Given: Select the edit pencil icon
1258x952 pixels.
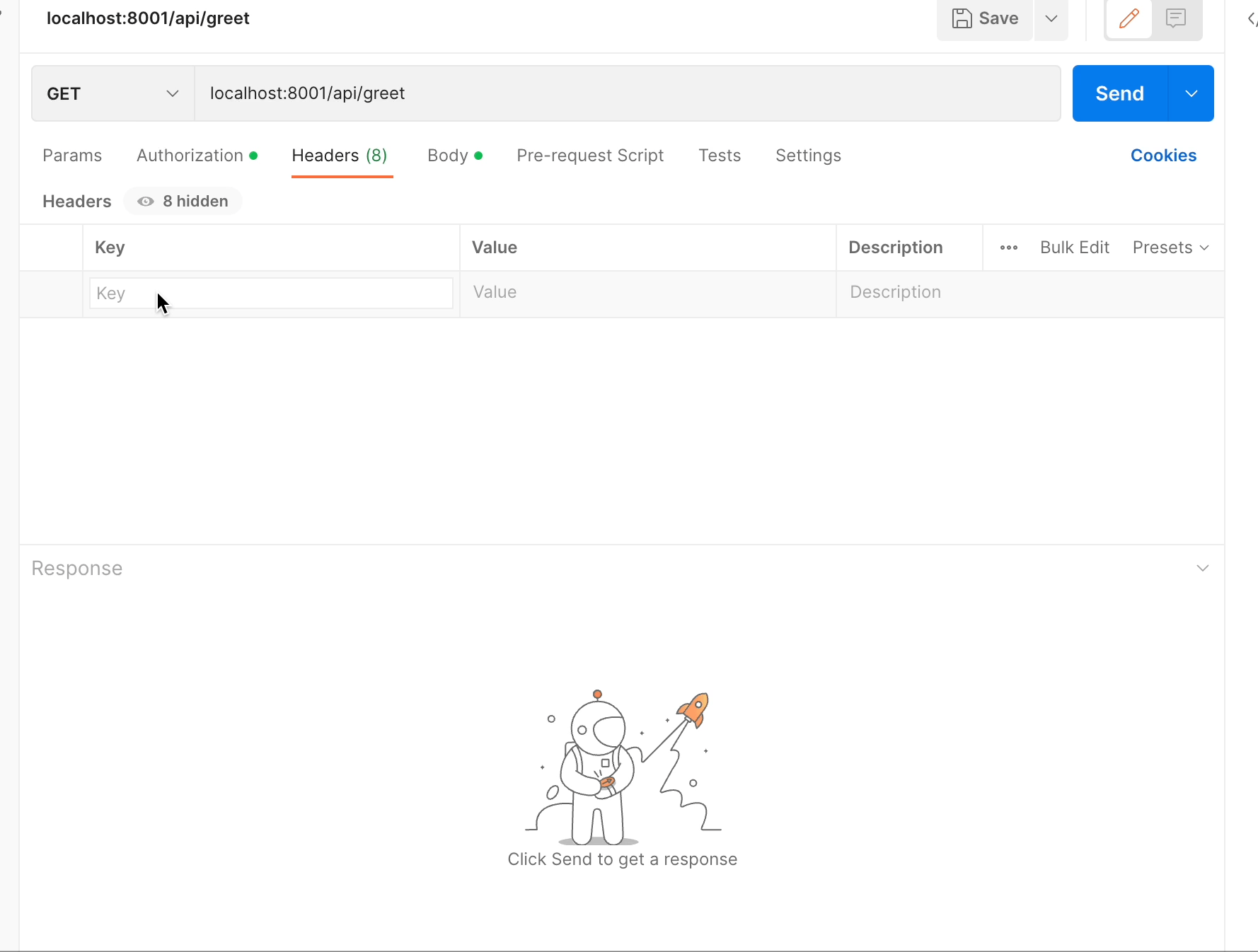Looking at the screenshot, I should click(1129, 19).
